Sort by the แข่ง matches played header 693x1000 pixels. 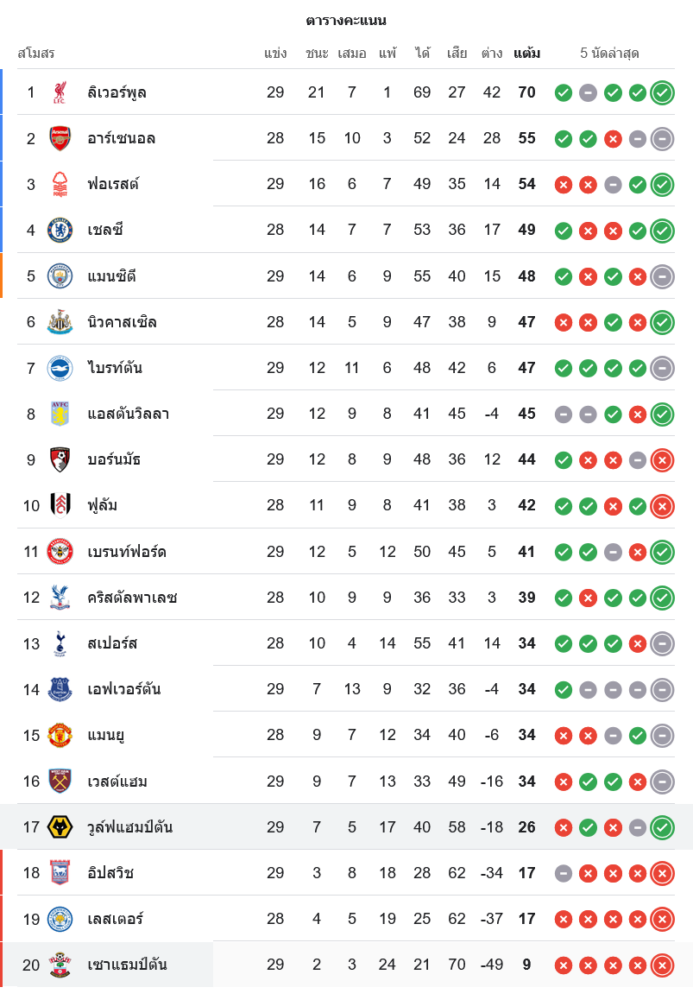tap(276, 53)
